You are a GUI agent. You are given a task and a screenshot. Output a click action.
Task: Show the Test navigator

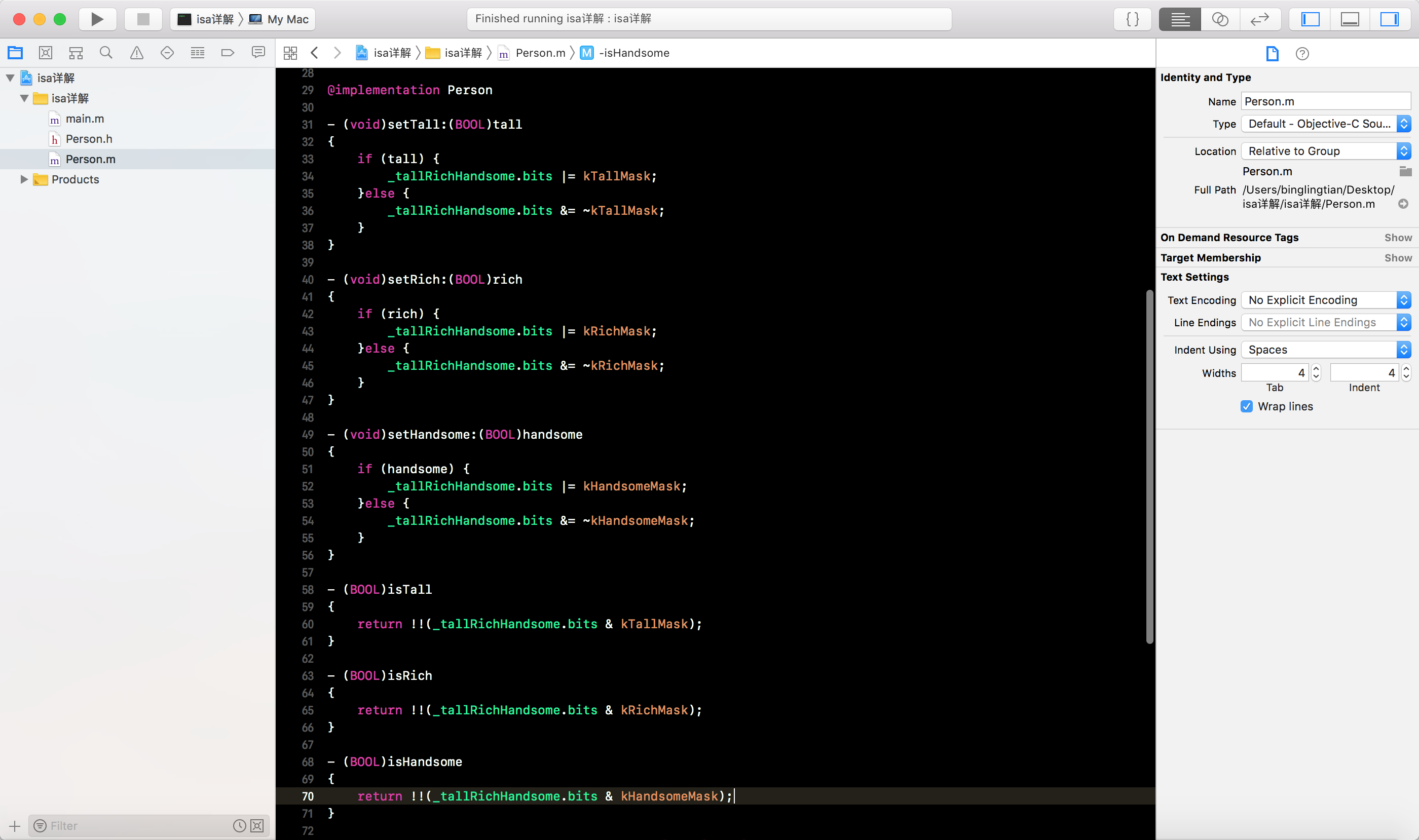pos(167,53)
